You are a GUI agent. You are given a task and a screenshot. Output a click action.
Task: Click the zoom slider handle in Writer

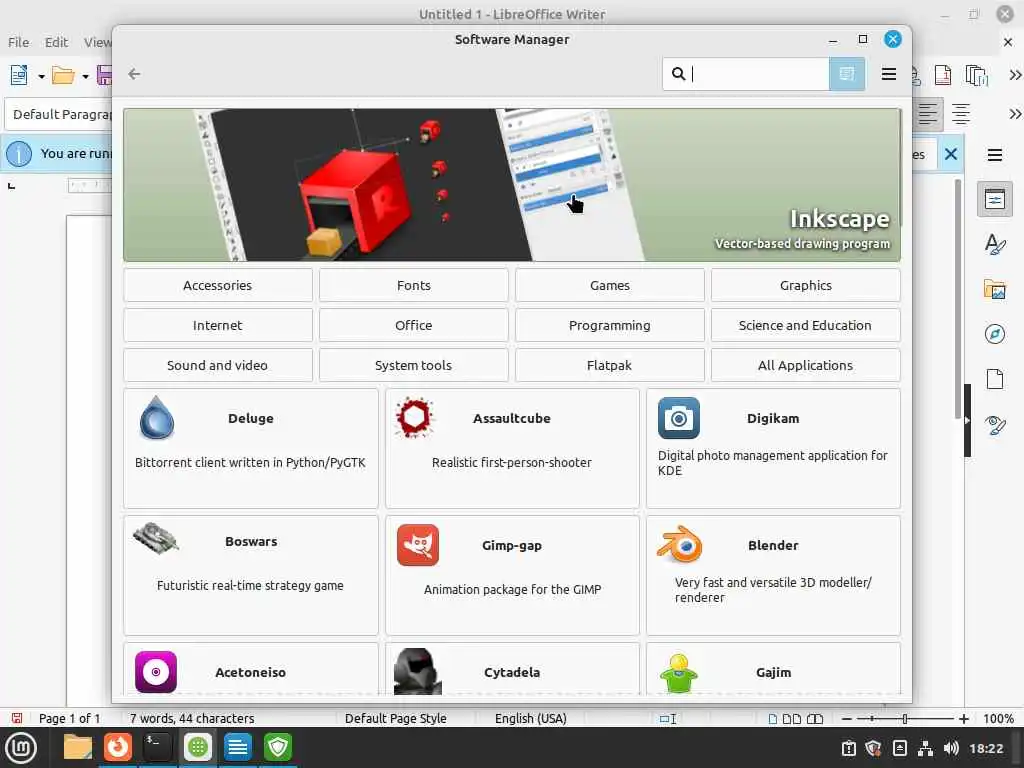pos(904,719)
